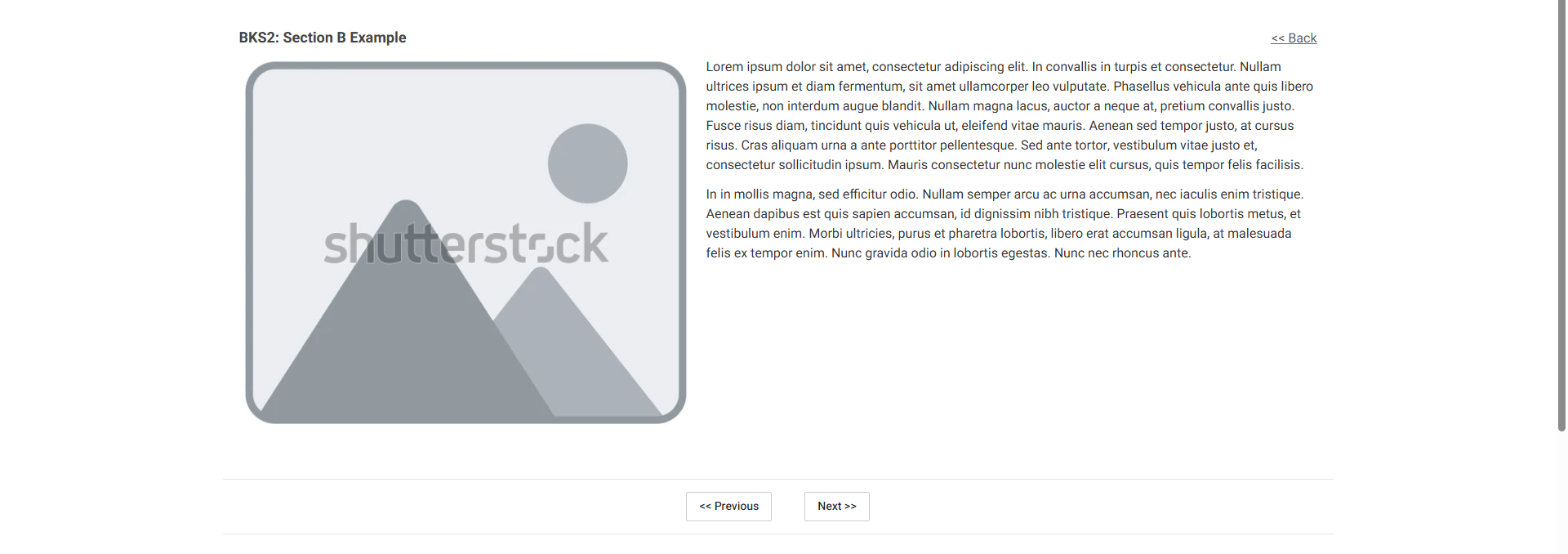The image size is (1568, 554).
Task: Click the << Back link
Action: [1294, 38]
